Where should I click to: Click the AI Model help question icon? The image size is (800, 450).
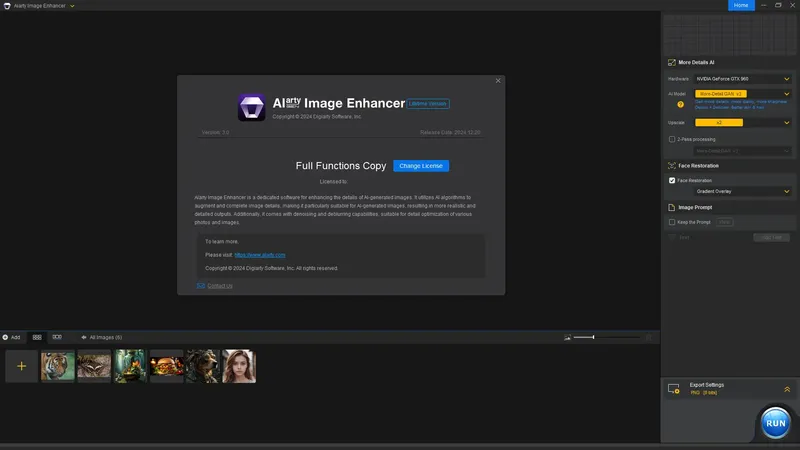coord(680,105)
